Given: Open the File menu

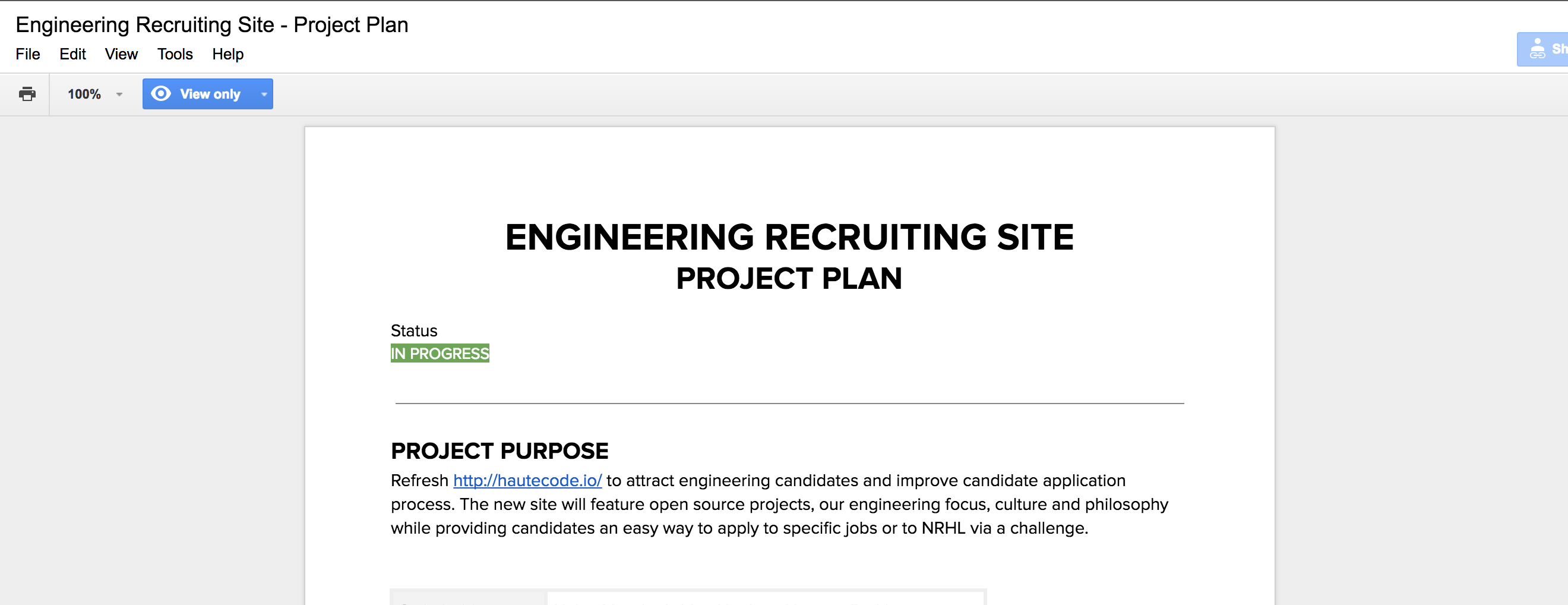Looking at the screenshot, I should click(x=28, y=54).
